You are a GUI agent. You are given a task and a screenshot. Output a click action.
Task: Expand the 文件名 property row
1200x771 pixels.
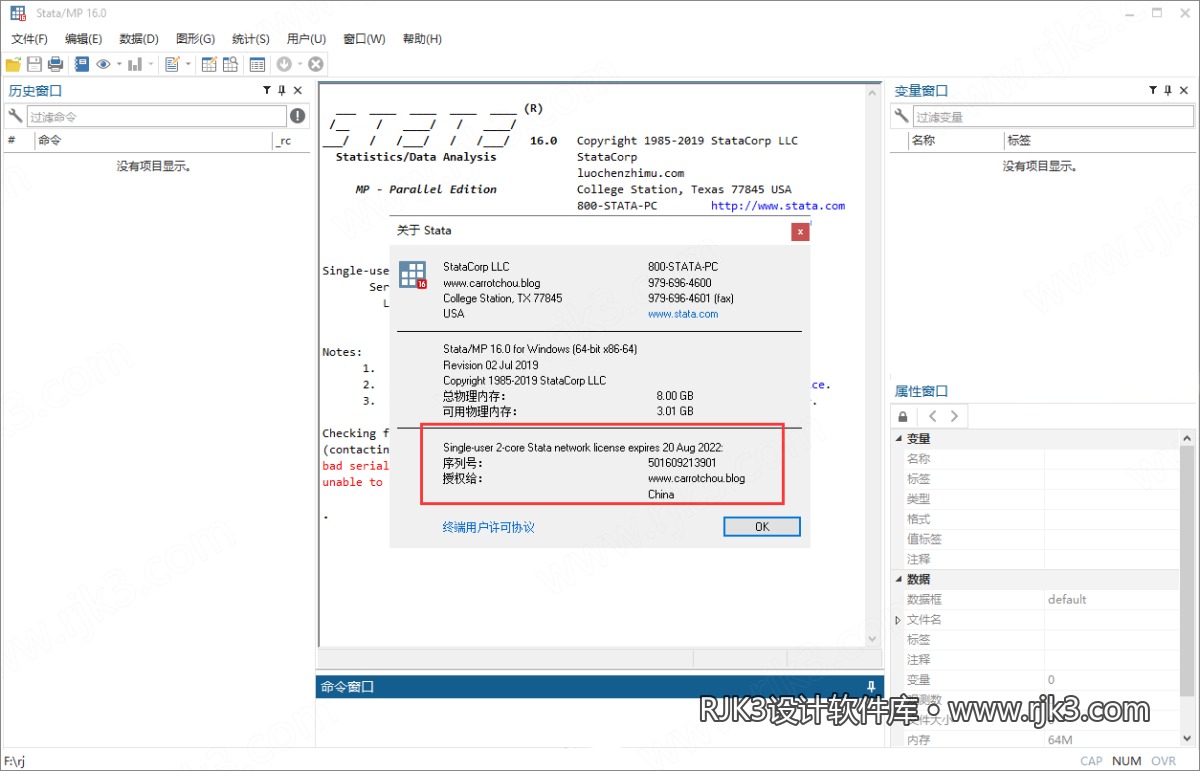[898, 620]
